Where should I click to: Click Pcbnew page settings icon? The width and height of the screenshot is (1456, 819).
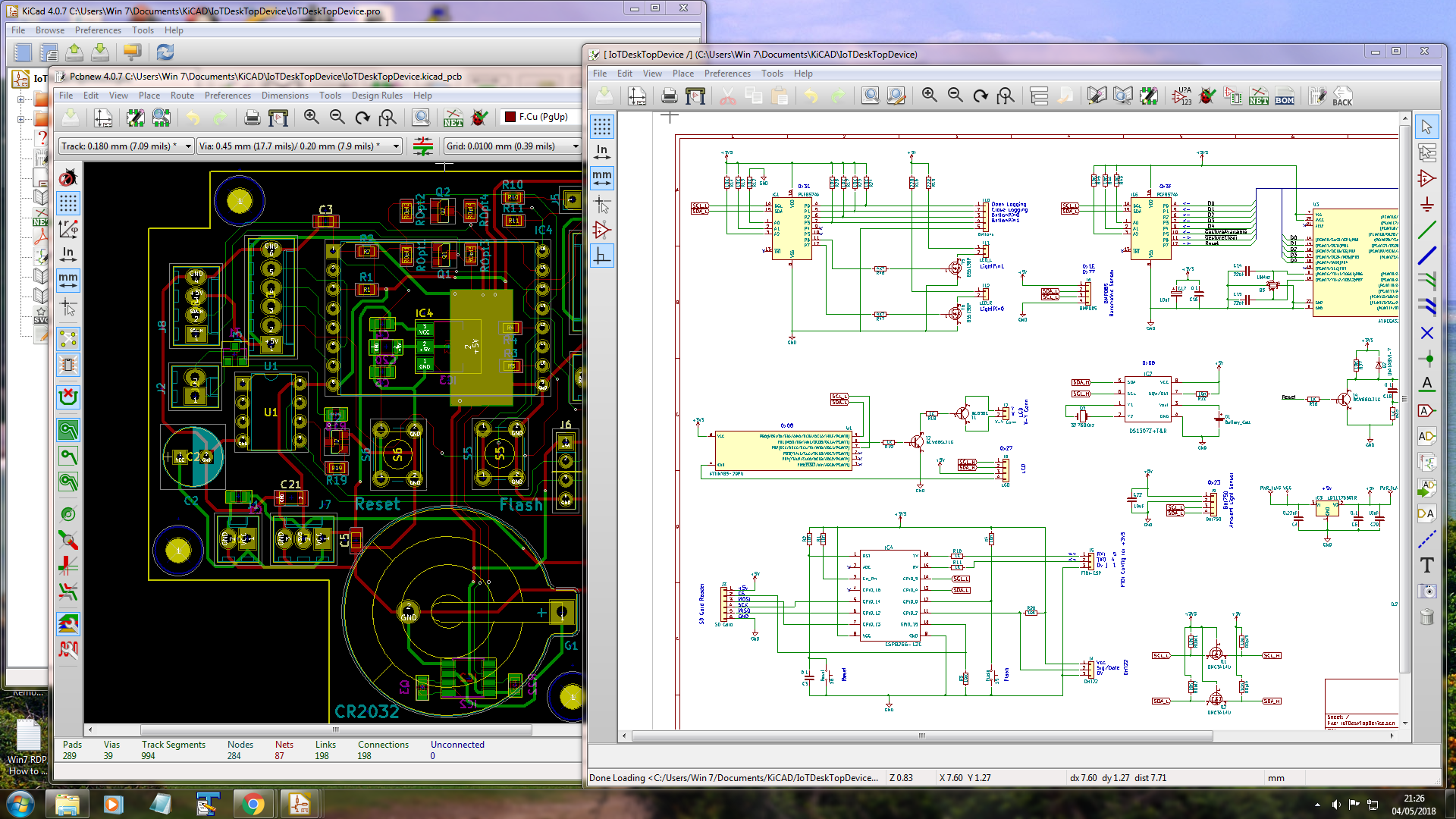(103, 118)
